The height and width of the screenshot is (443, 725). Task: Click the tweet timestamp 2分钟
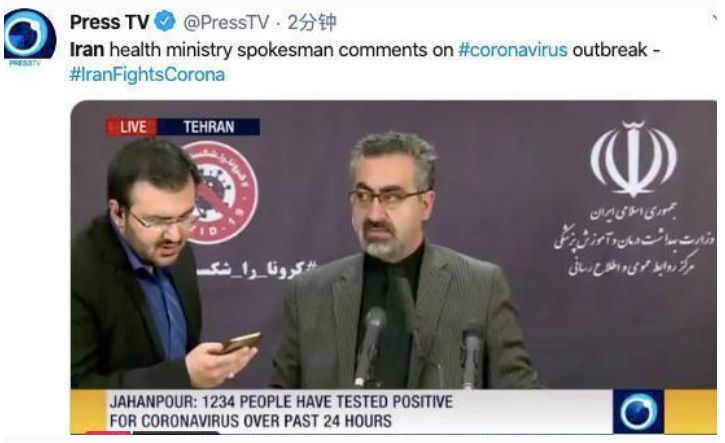[312, 22]
